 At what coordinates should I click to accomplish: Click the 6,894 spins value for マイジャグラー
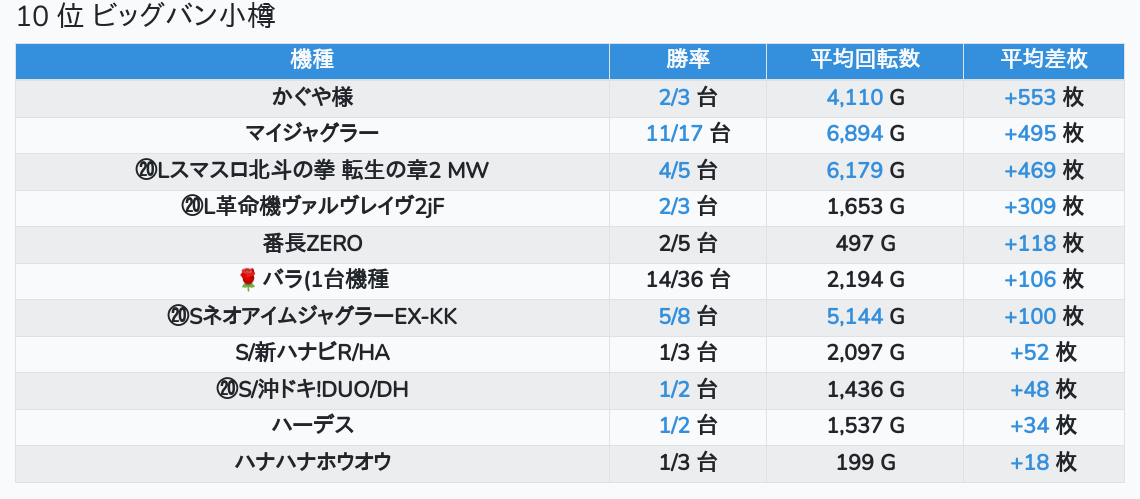point(854,134)
